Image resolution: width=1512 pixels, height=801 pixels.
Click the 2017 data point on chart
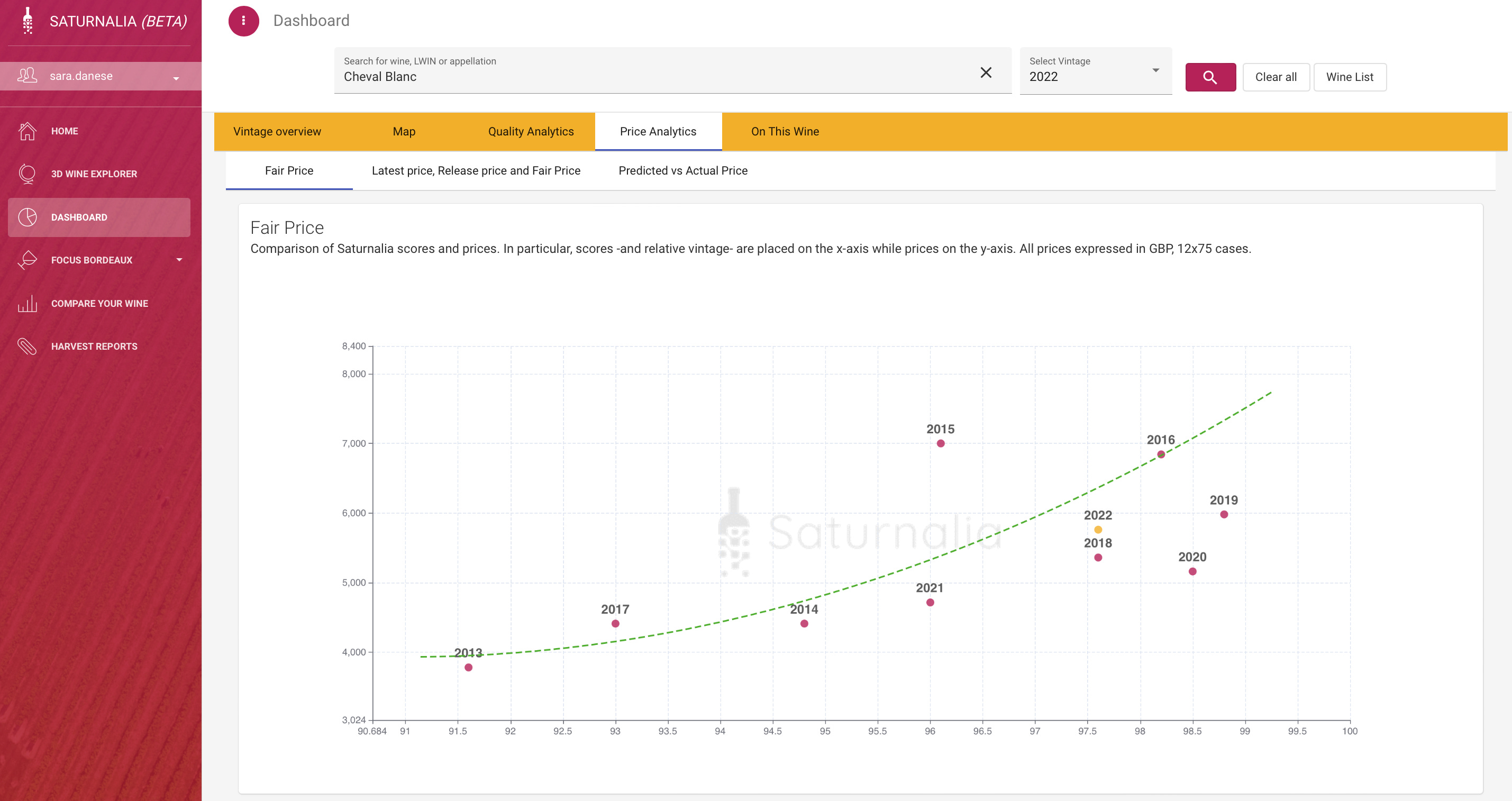point(615,624)
